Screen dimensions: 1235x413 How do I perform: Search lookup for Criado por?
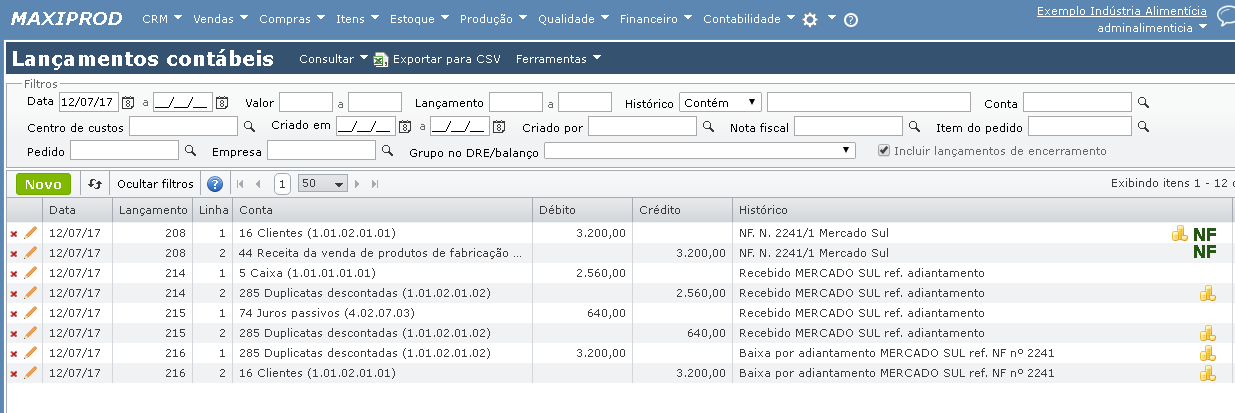(708, 126)
